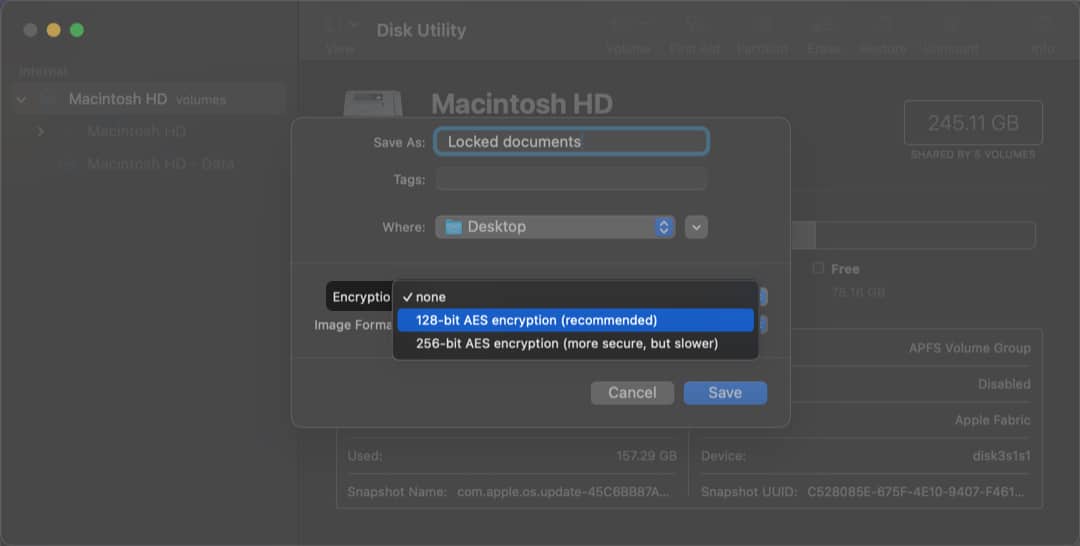Click into the Tags field

571,179
